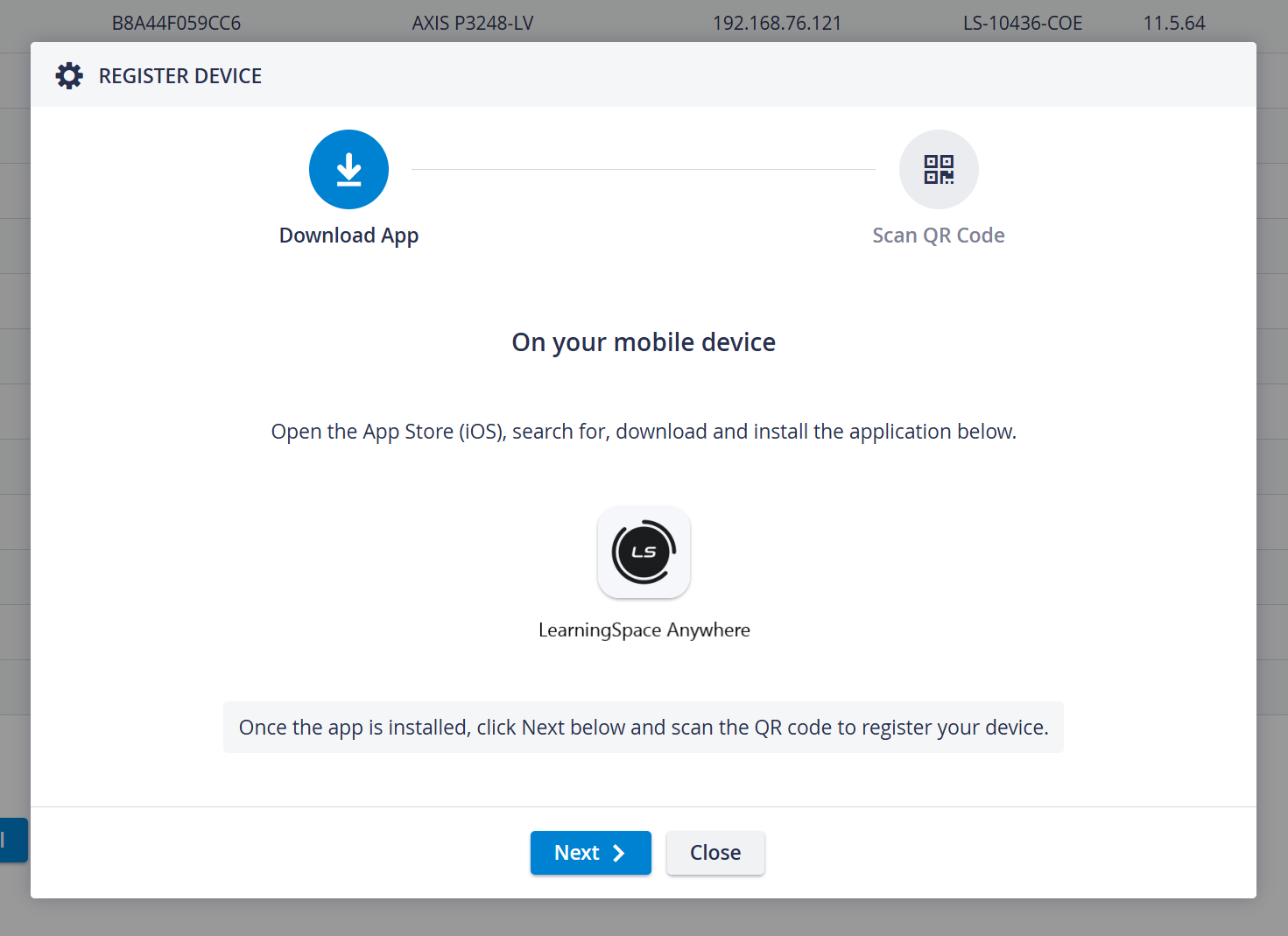Click the REGISTER DEVICE dialog title
This screenshot has height=936, width=1288.
(180, 76)
